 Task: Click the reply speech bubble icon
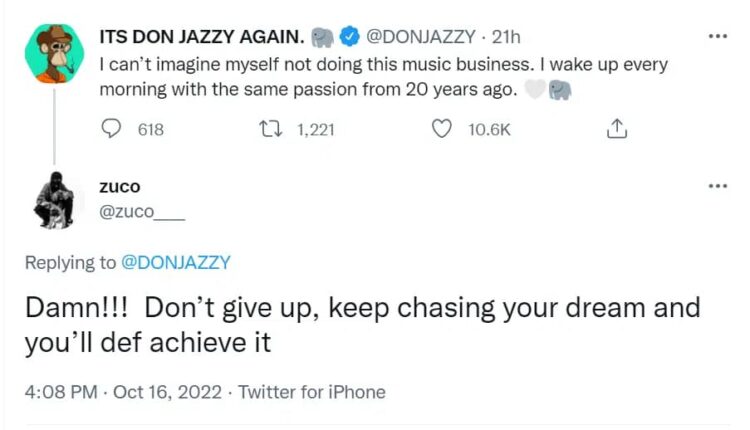pos(113,129)
